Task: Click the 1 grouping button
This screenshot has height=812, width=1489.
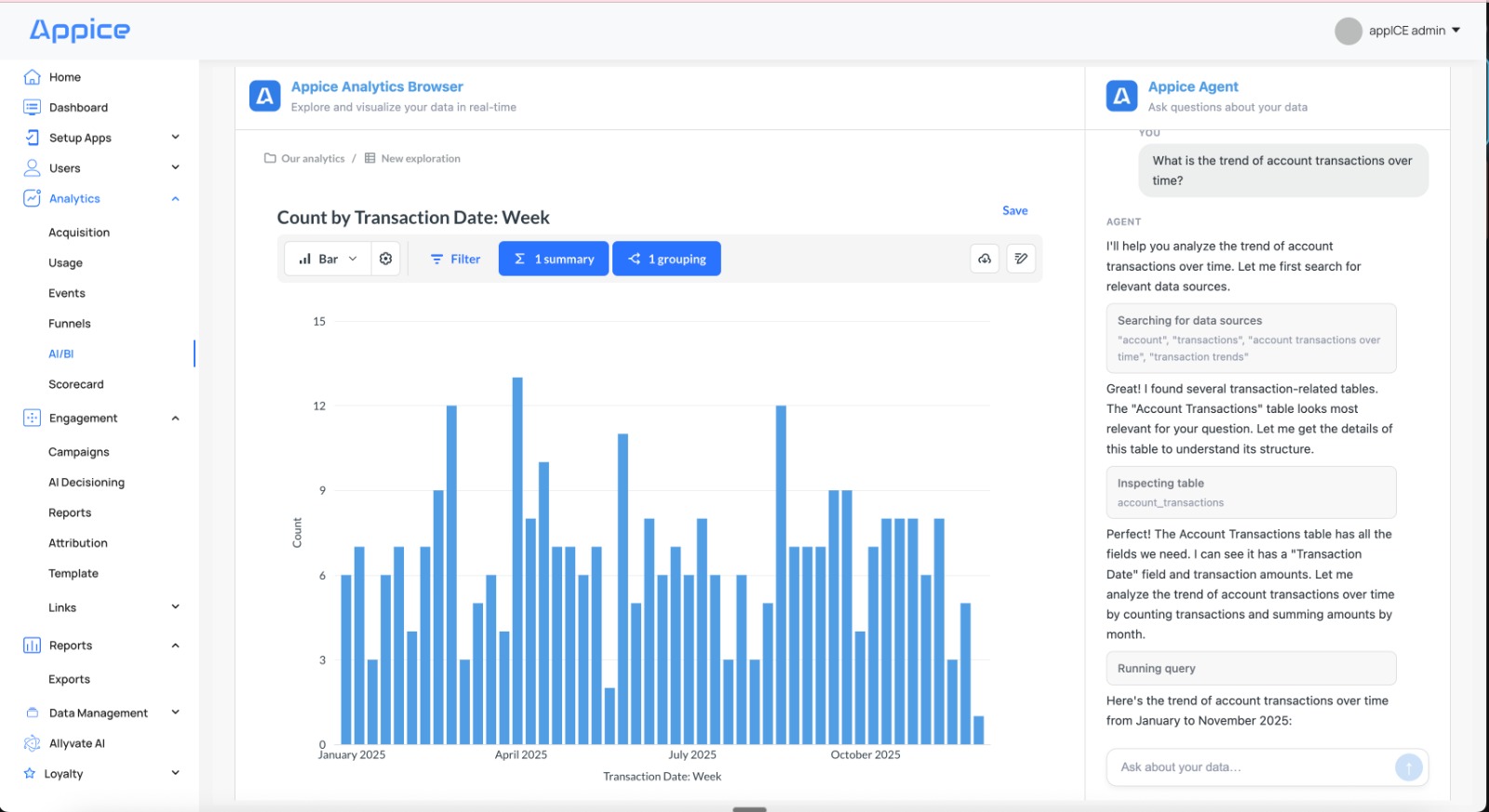Action: point(666,259)
